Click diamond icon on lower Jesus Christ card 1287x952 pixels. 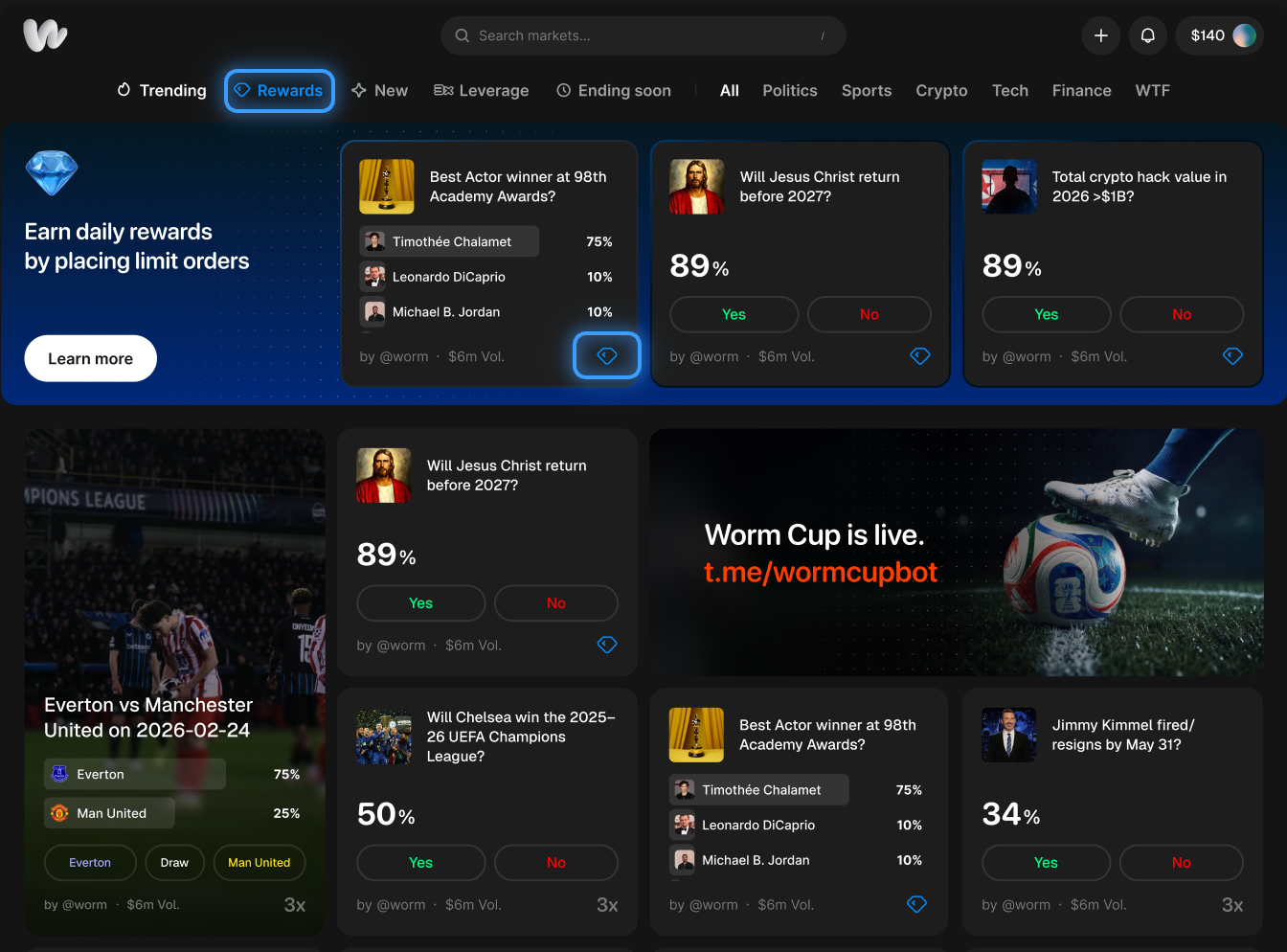607,645
